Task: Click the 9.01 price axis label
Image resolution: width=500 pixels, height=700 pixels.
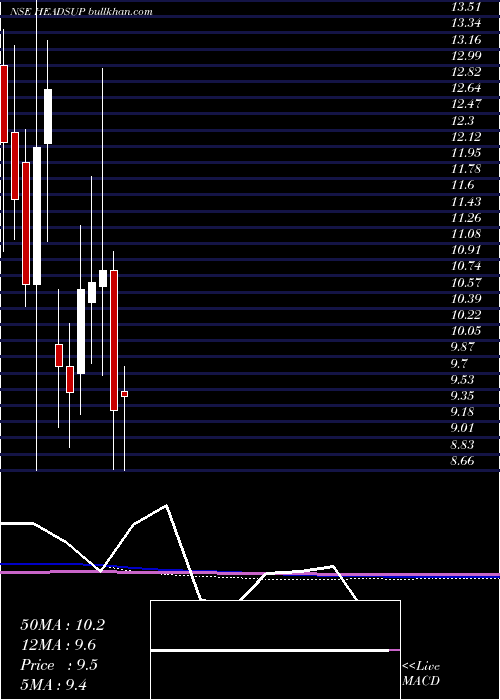Action: [462, 428]
